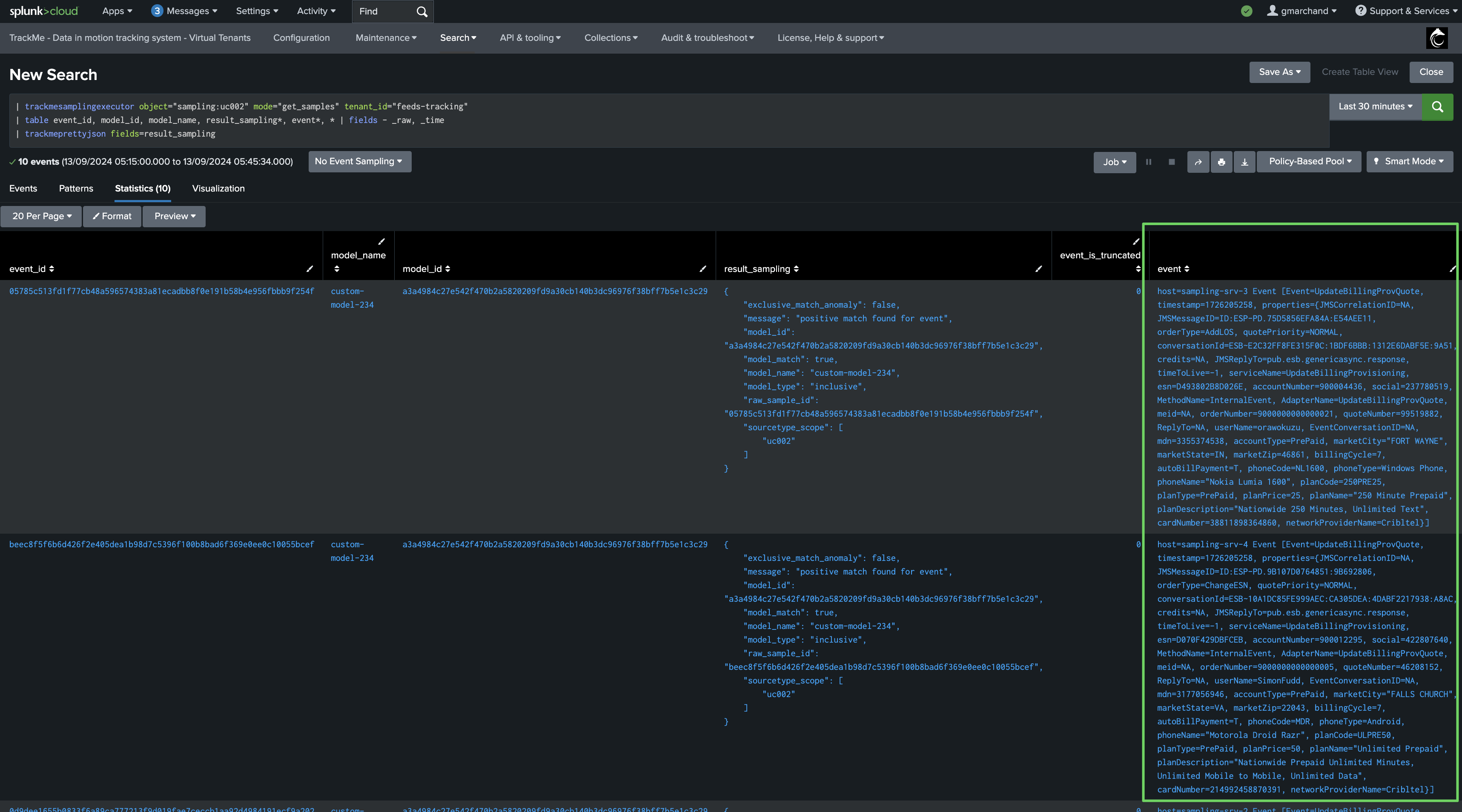Click the green health status indicator

1246,11
